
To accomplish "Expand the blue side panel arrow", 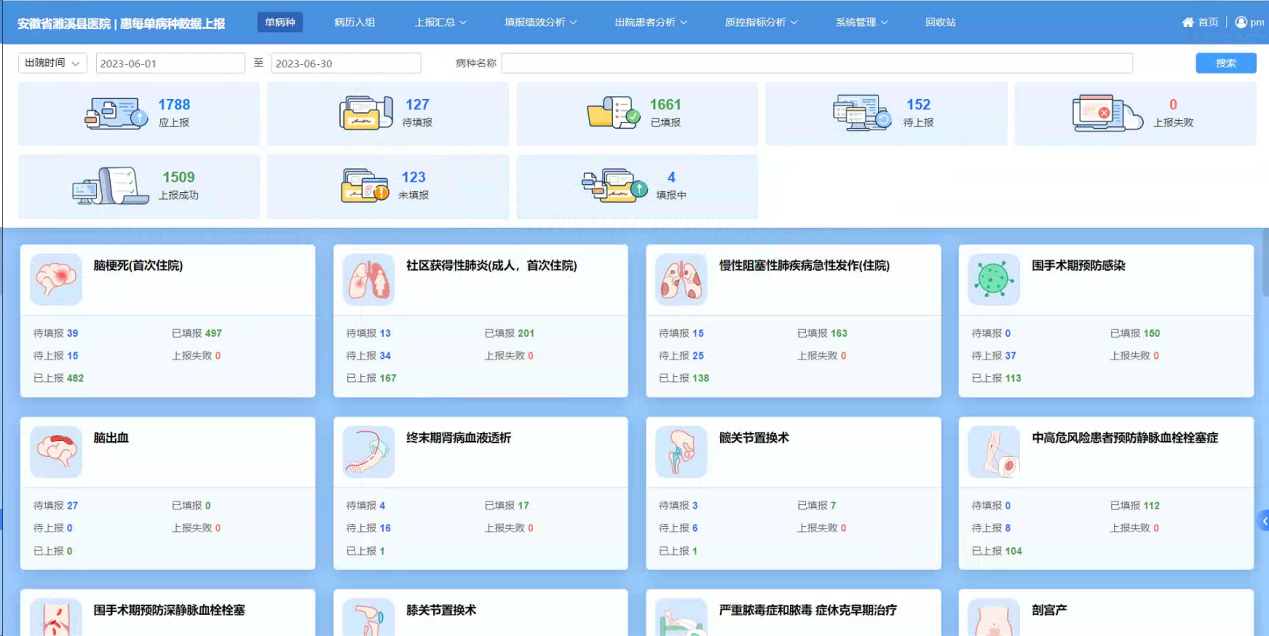I will click(1264, 520).
